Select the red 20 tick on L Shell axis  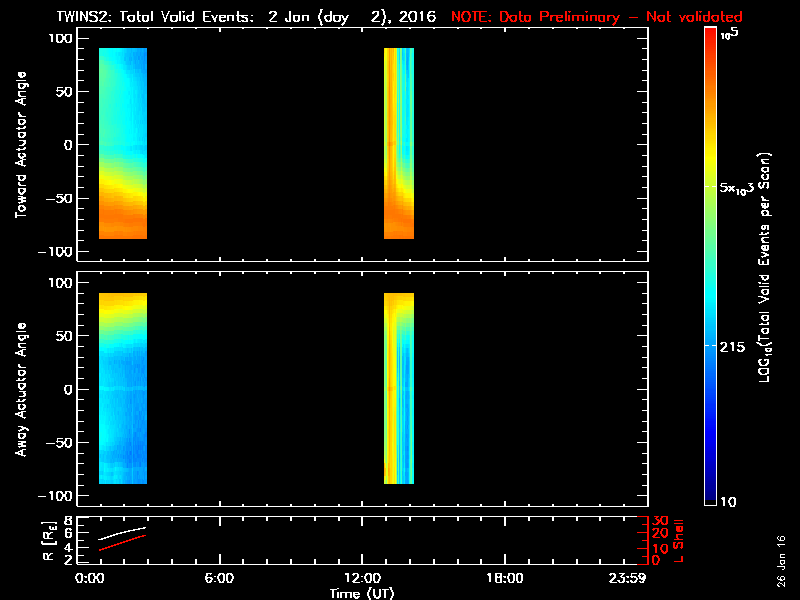click(660, 533)
